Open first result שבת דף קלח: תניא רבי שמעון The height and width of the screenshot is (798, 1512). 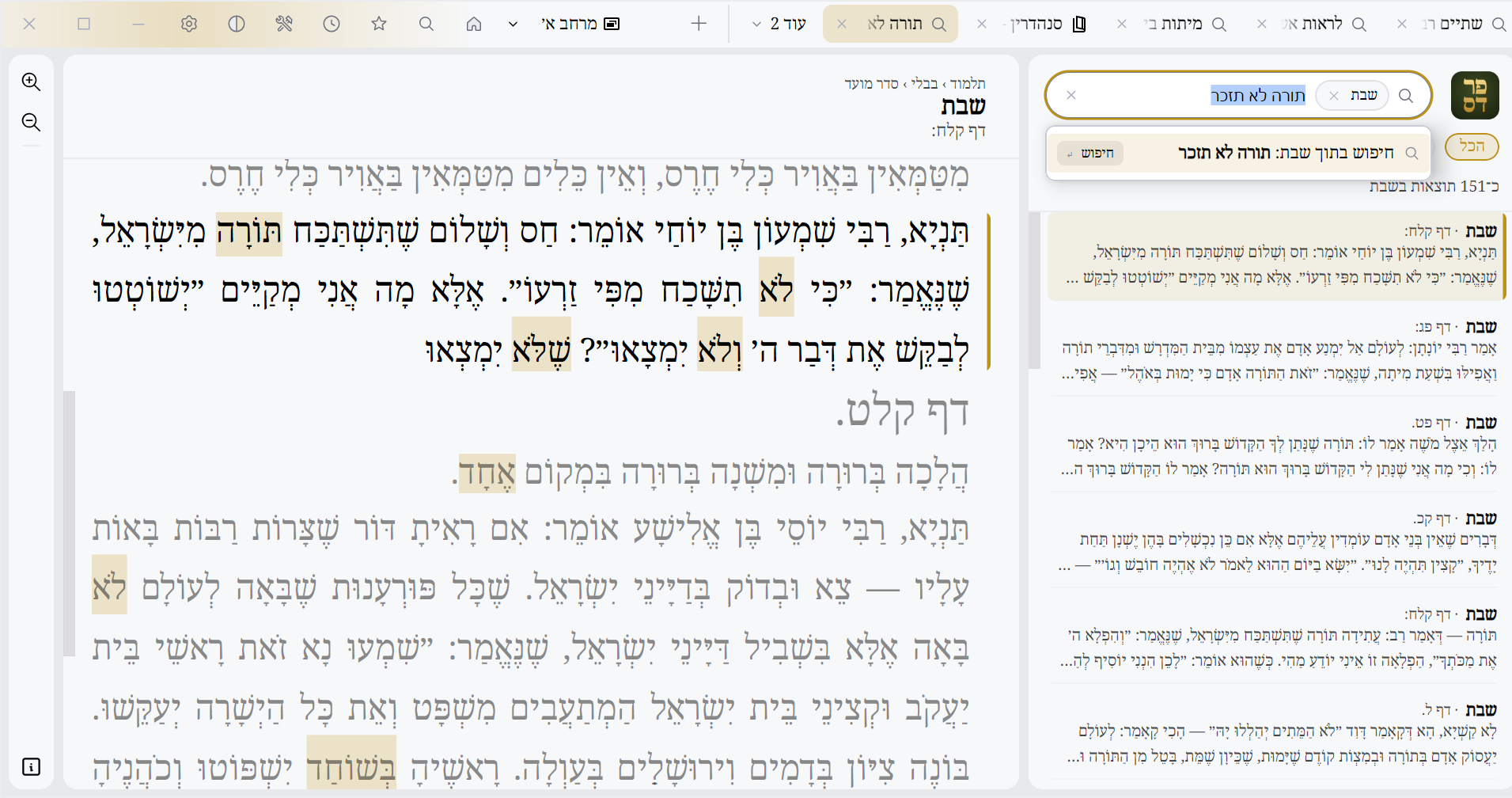coord(1275,255)
